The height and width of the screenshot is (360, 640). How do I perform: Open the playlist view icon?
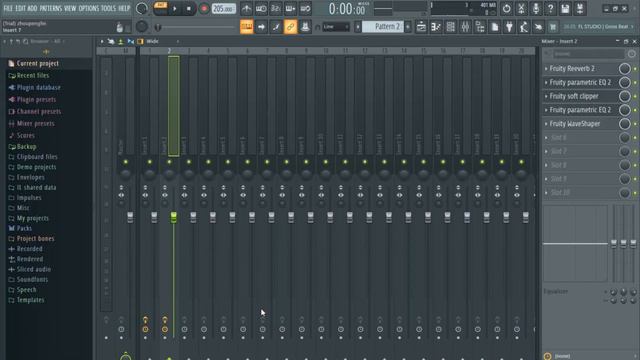(x=421, y=27)
